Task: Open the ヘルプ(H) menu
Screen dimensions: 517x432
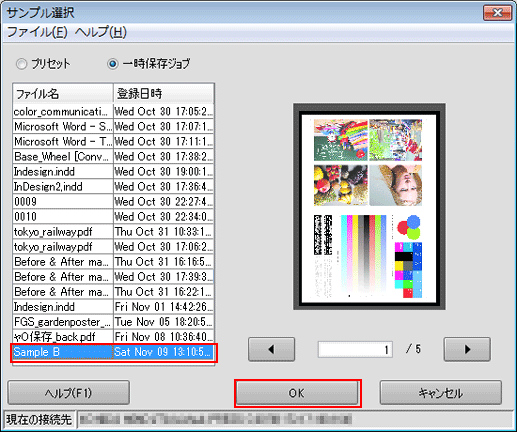Action: (x=101, y=32)
